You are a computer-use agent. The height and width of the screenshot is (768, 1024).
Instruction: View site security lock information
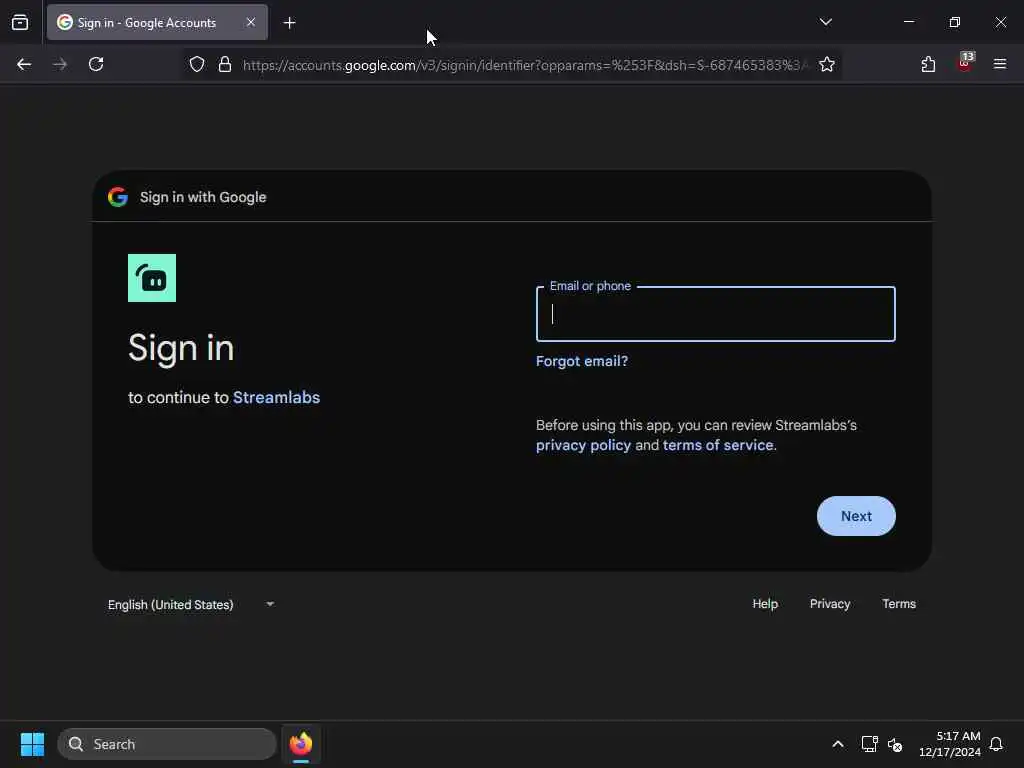click(x=225, y=64)
